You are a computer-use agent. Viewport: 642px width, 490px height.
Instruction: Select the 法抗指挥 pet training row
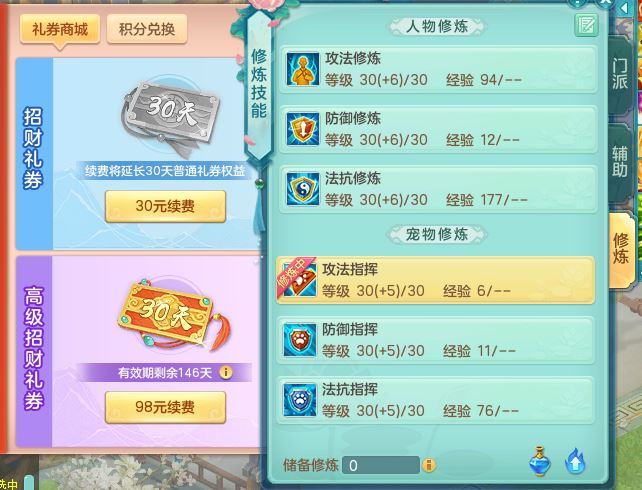pos(435,400)
